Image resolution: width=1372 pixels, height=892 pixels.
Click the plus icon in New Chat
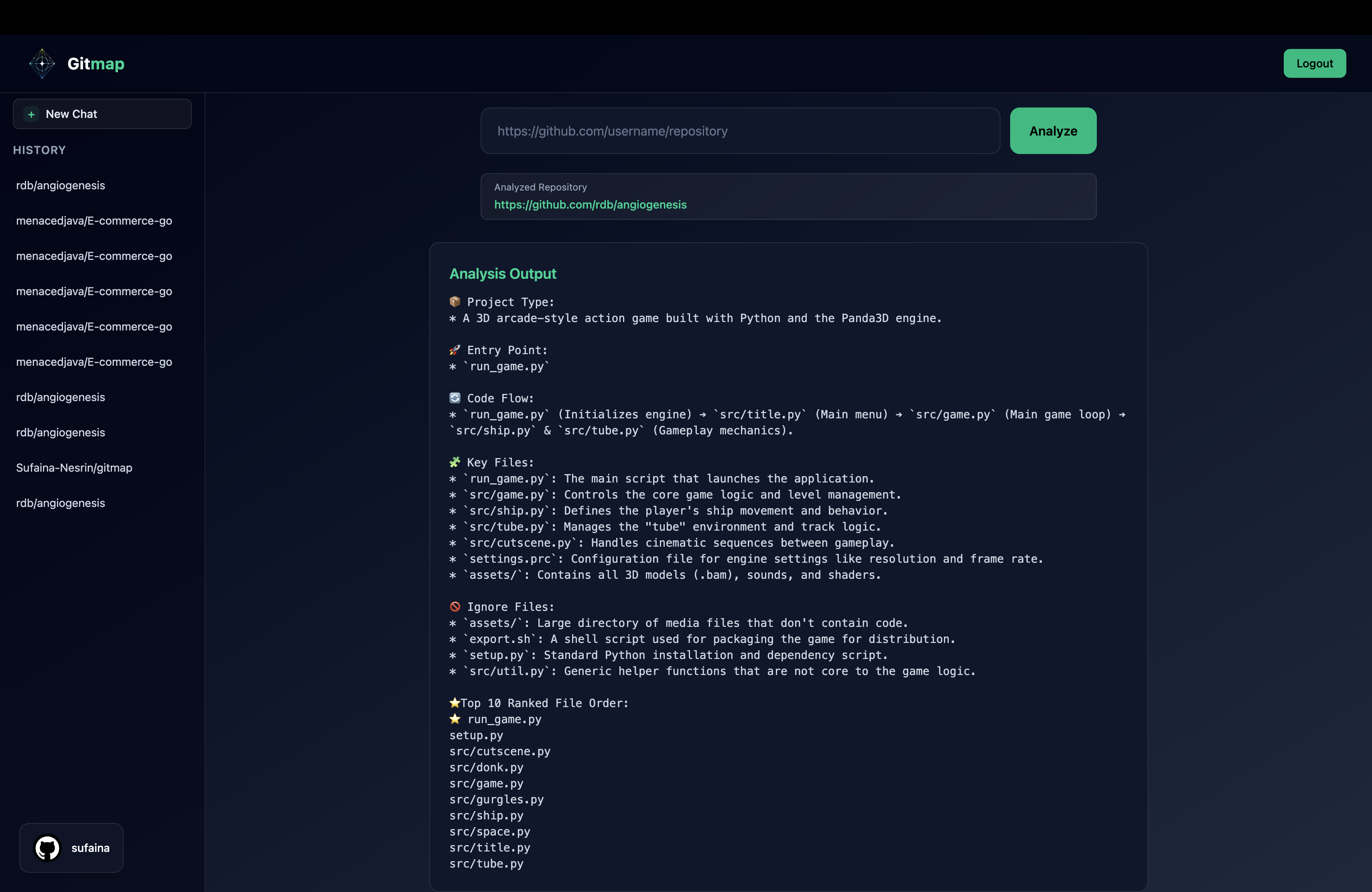click(32, 114)
